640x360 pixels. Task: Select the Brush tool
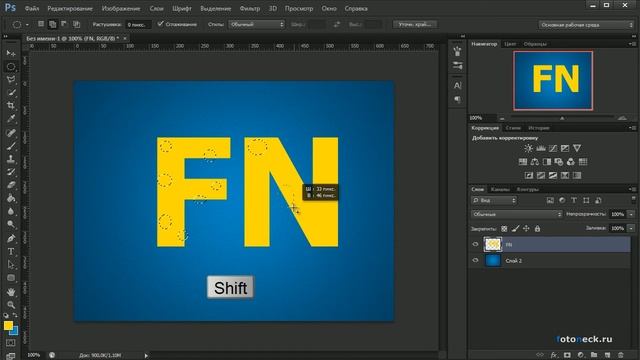(11, 146)
